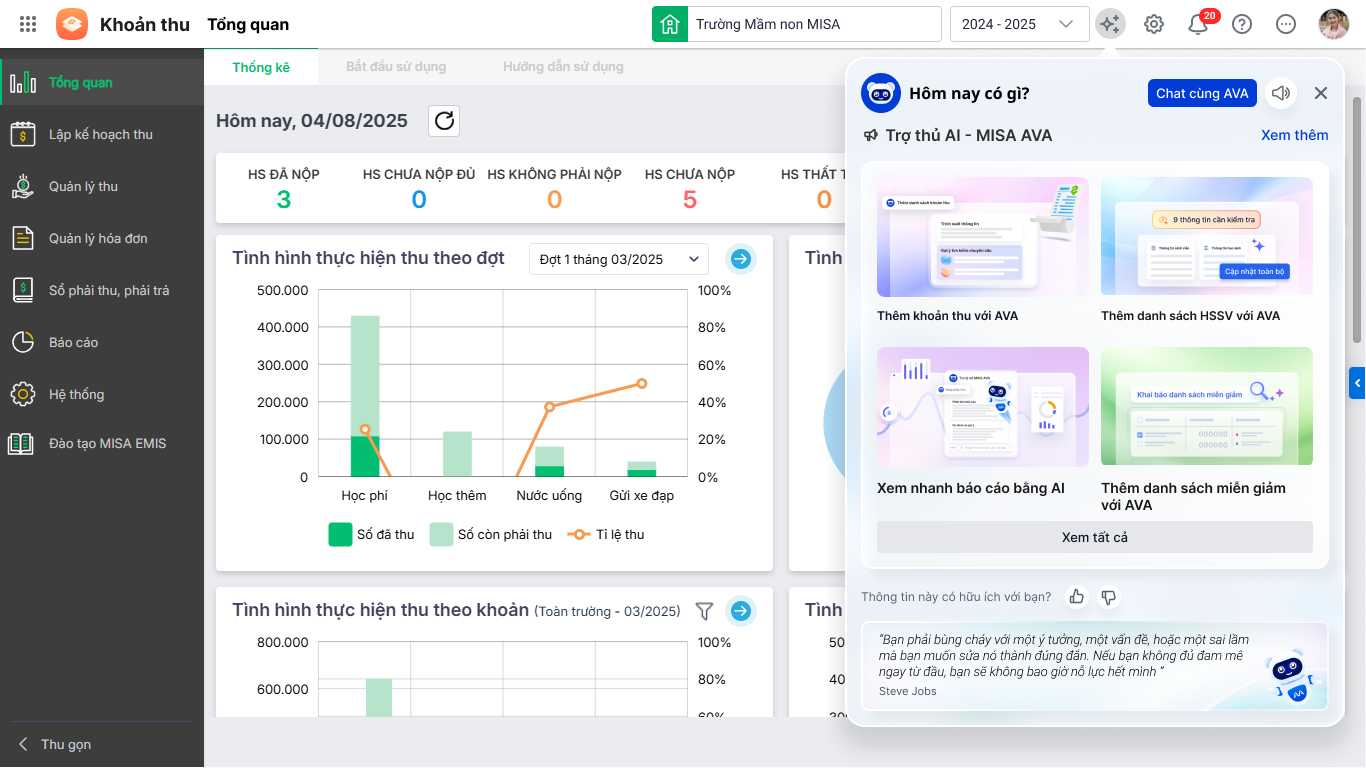Toggle the Số đã thu legend swatch

pyautogui.click(x=340, y=534)
